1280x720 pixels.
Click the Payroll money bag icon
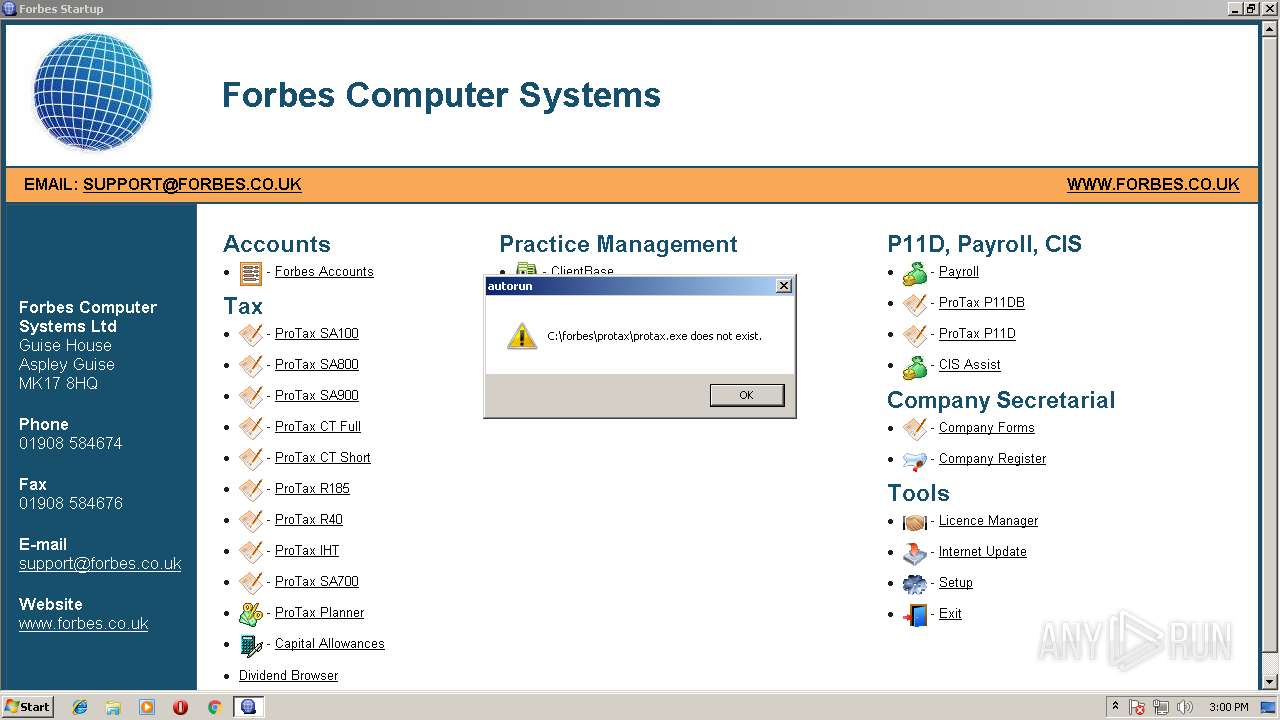(915, 273)
